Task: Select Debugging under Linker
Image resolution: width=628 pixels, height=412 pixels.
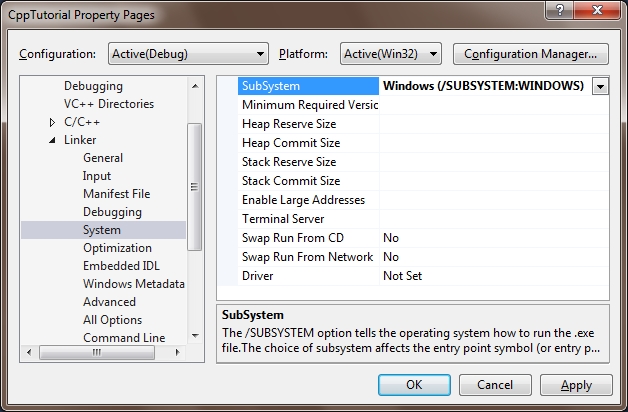Action: click(112, 212)
